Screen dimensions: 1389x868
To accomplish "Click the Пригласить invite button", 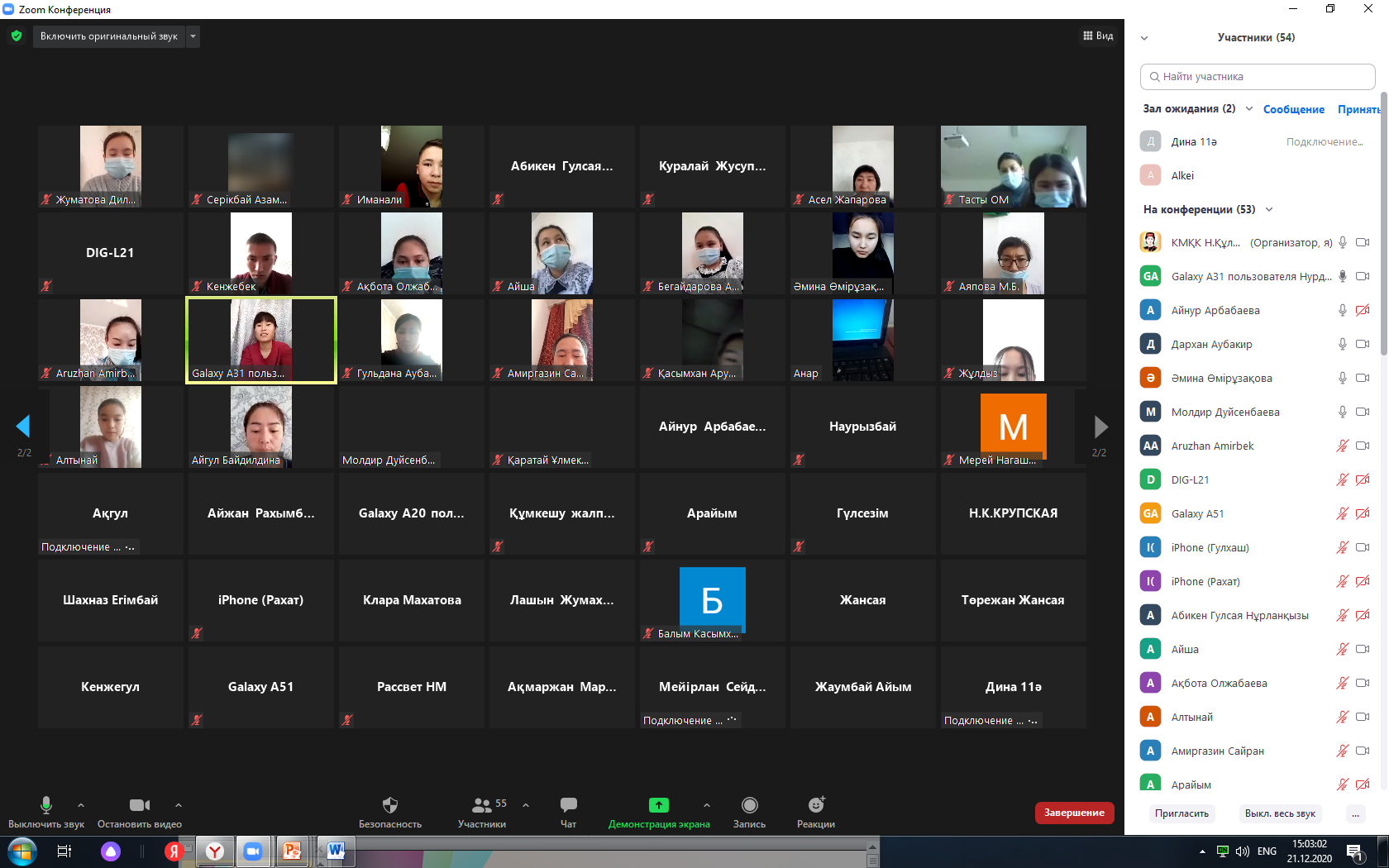I will (x=1181, y=813).
